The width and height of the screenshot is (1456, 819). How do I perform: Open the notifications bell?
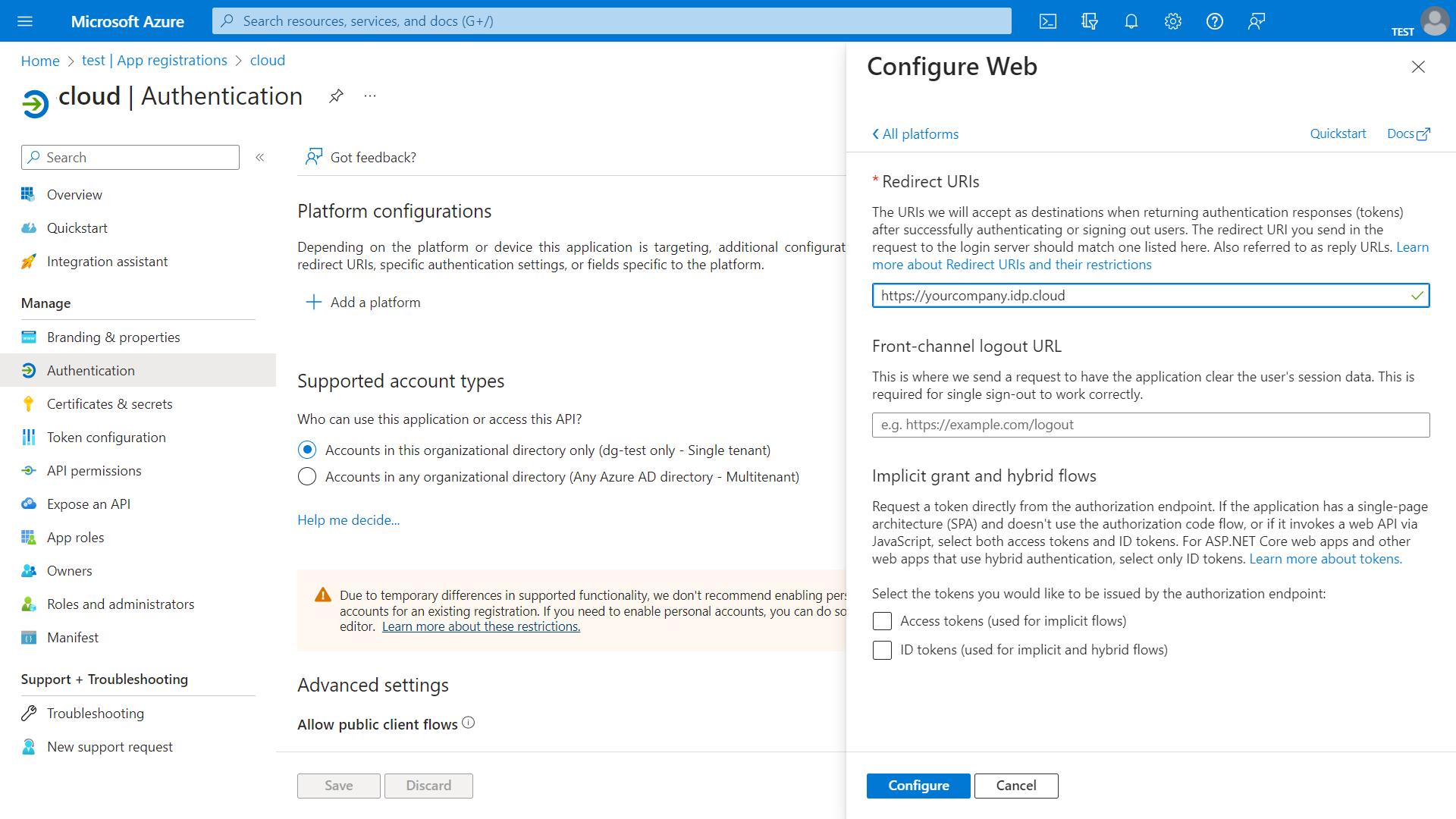1131,21
